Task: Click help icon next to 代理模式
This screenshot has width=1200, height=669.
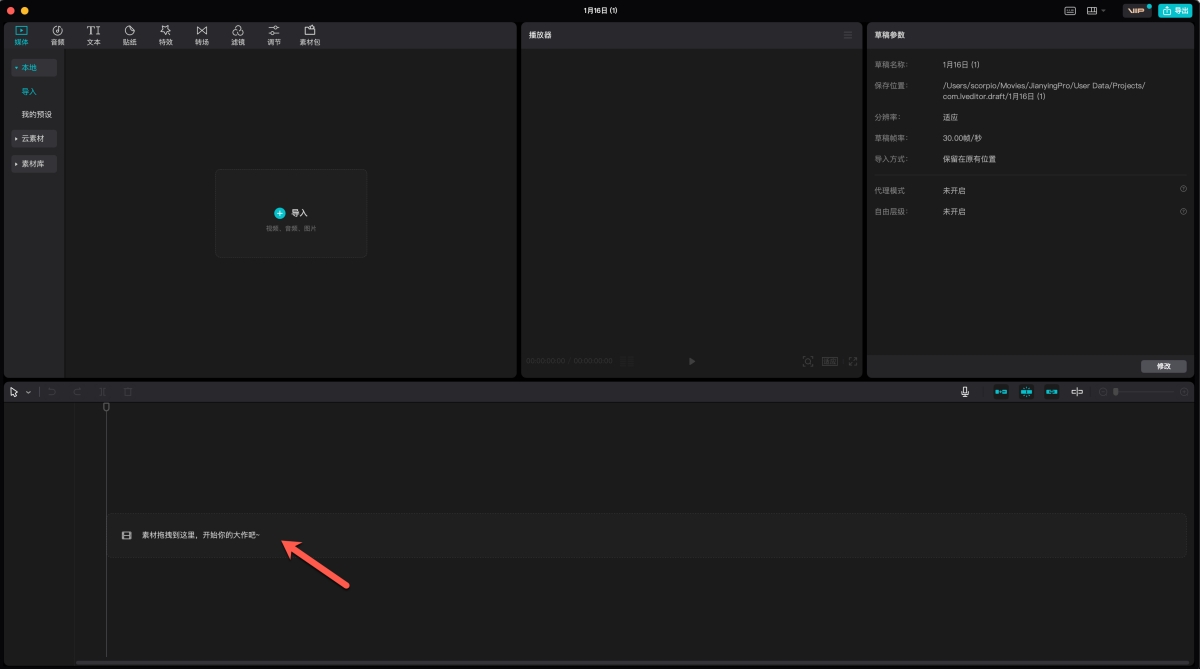Action: click(1183, 189)
